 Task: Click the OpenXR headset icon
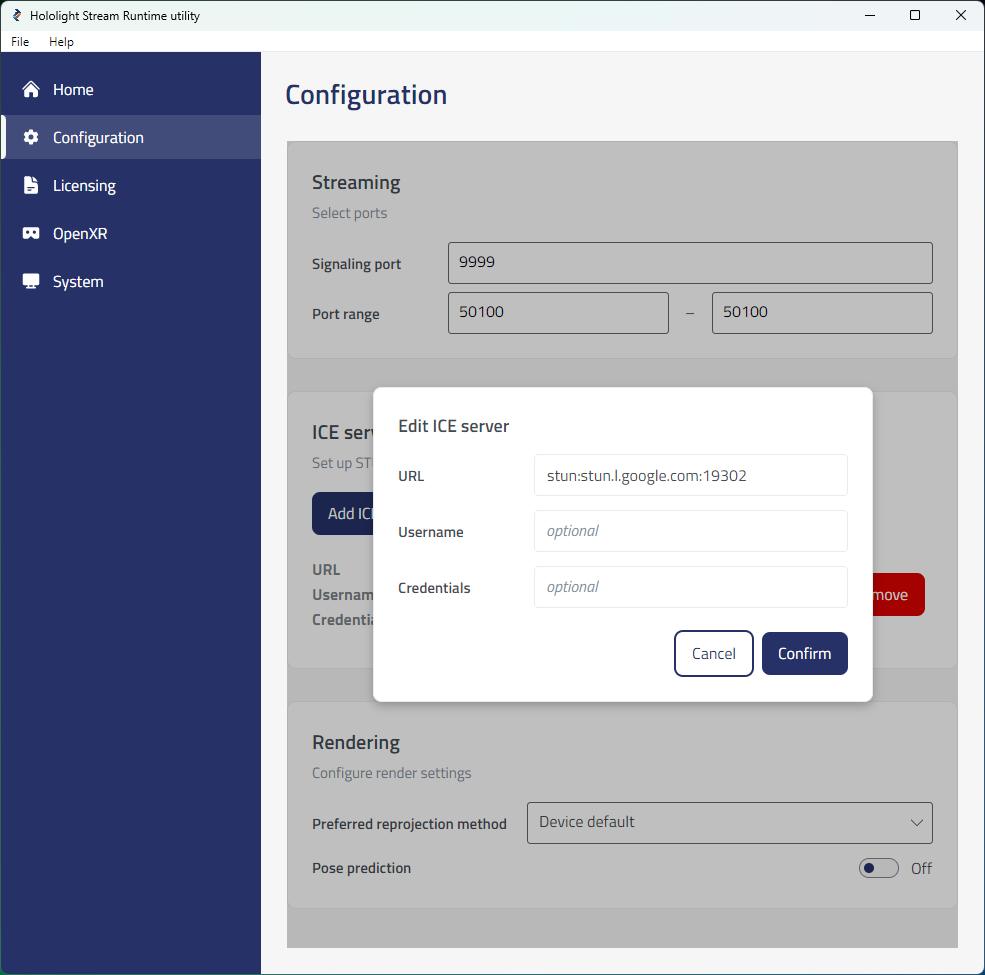tap(31, 233)
